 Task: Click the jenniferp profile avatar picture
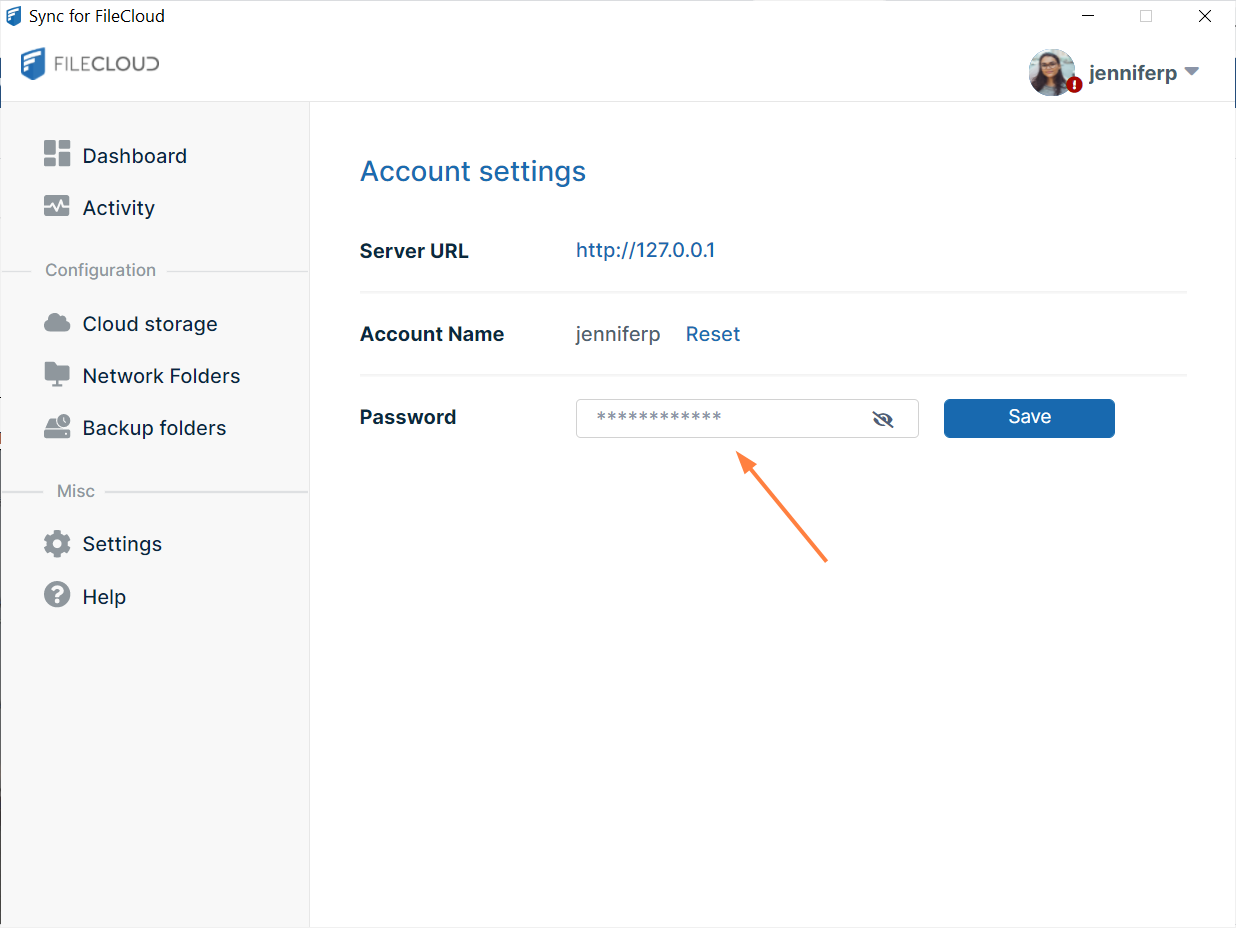[x=1051, y=71]
